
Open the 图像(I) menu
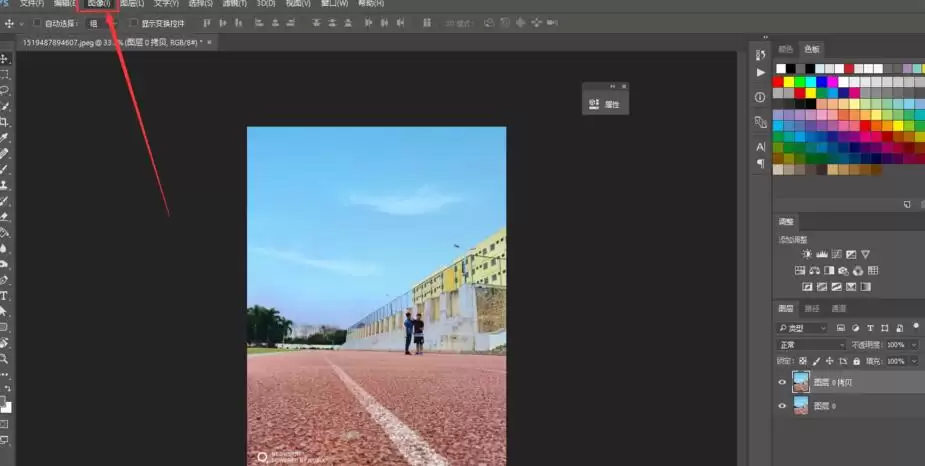[99, 4]
